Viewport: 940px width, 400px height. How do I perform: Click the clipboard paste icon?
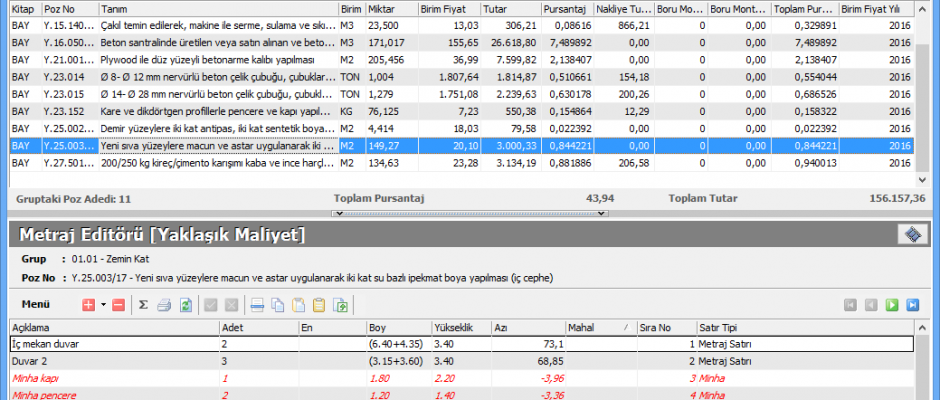point(319,304)
